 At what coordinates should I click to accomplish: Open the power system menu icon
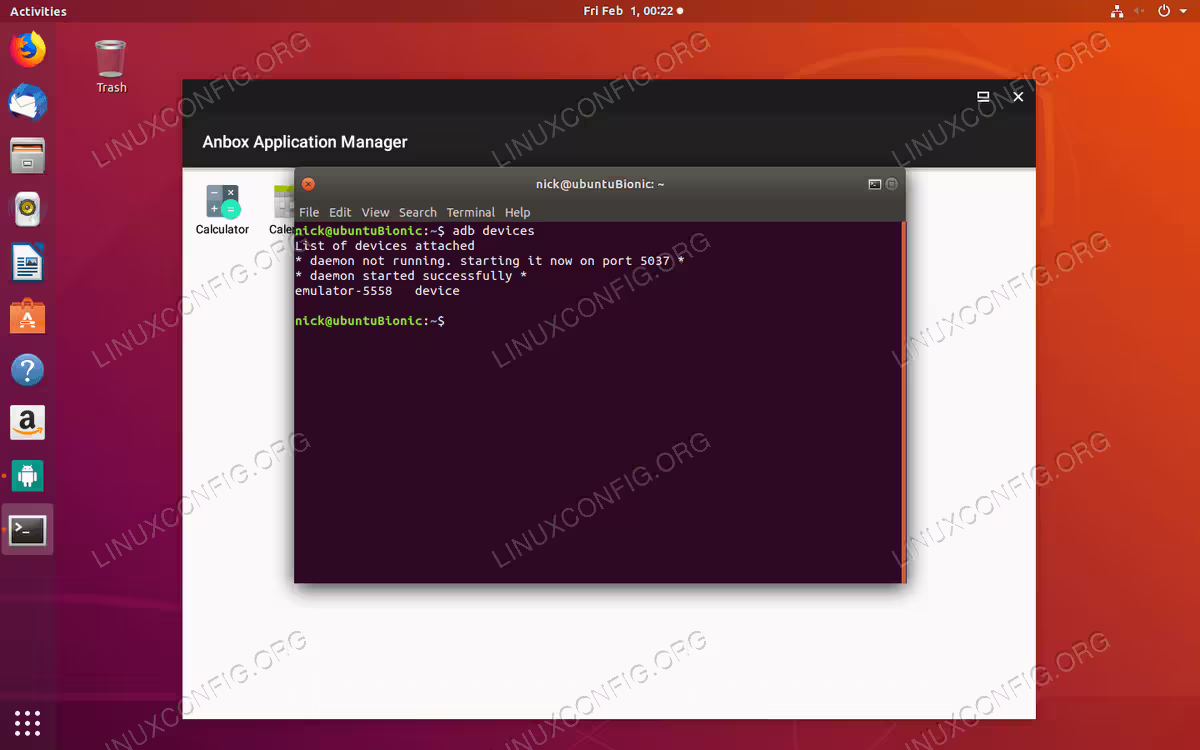[x=1164, y=11]
